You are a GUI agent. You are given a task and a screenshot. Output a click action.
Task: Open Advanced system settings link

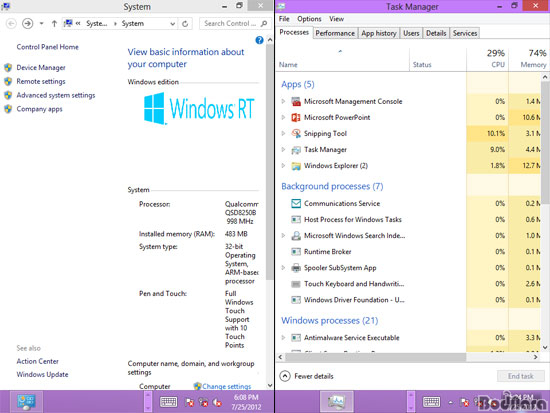tap(56, 95)
